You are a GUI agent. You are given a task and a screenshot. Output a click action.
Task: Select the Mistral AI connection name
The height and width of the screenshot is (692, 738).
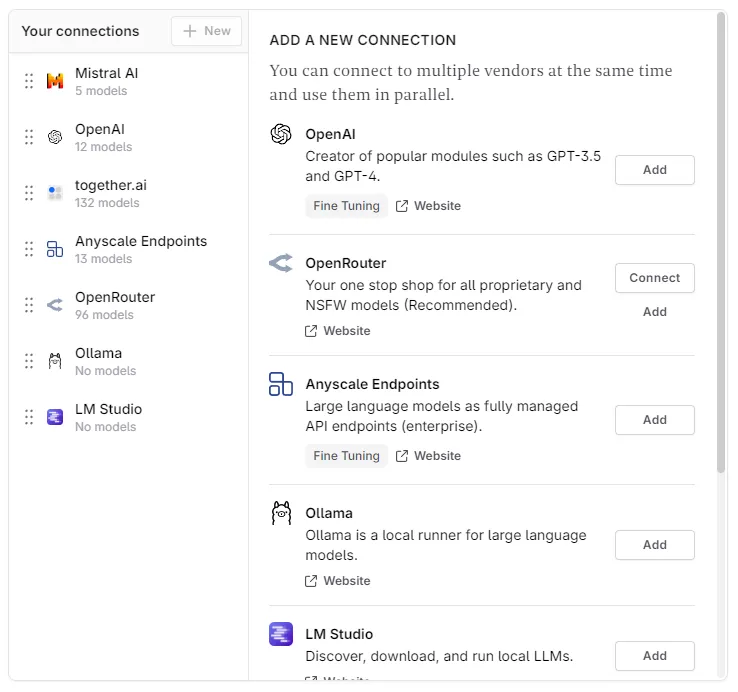click(x=106, y=73)
